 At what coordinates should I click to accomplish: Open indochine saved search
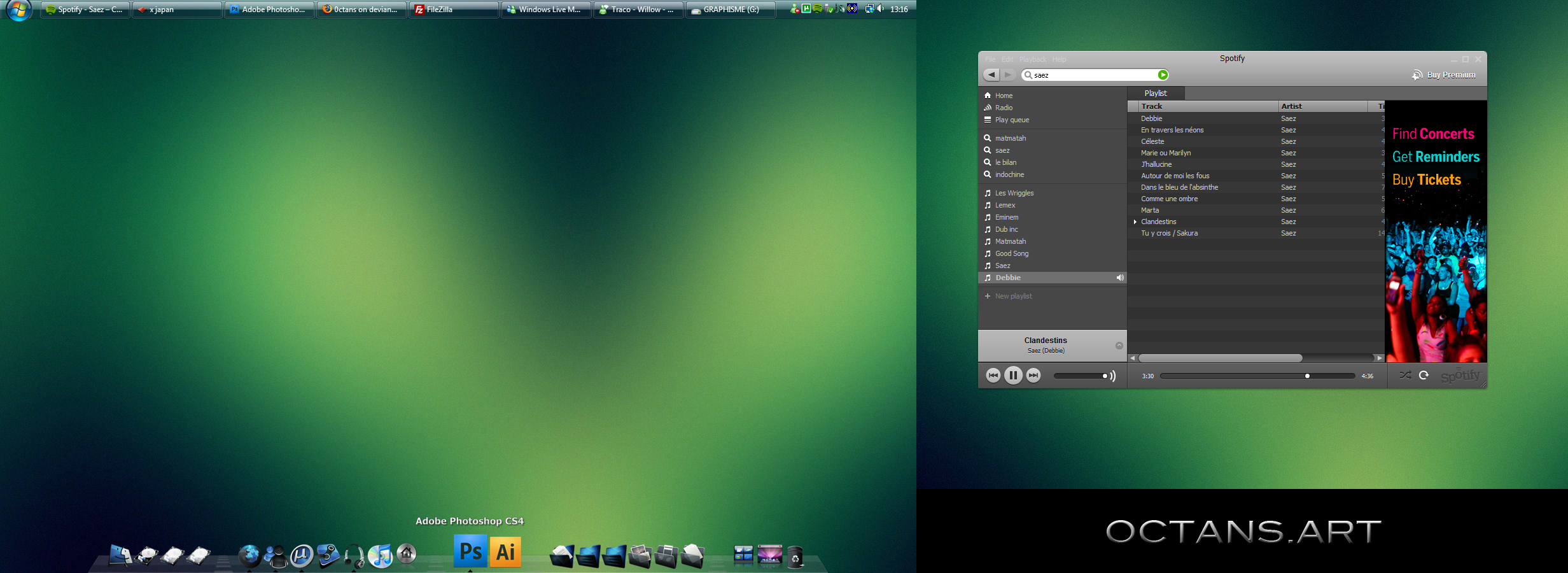click(1009, 174)
